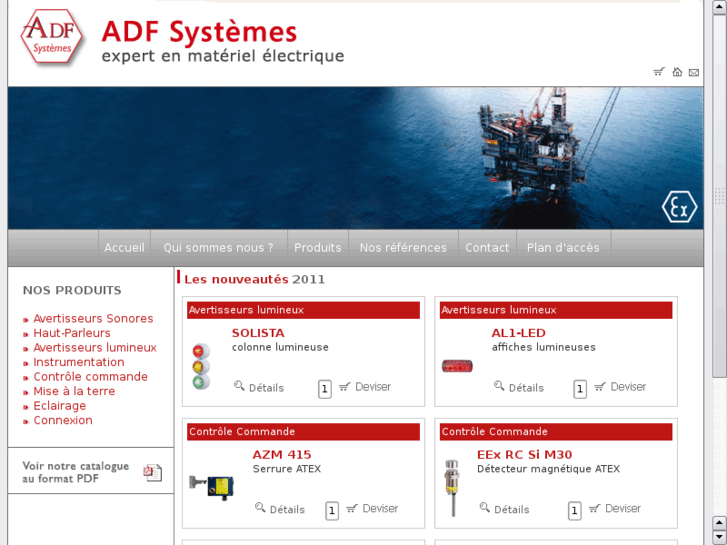Click Détails under EEx RC Si M30

coord(512,510)
